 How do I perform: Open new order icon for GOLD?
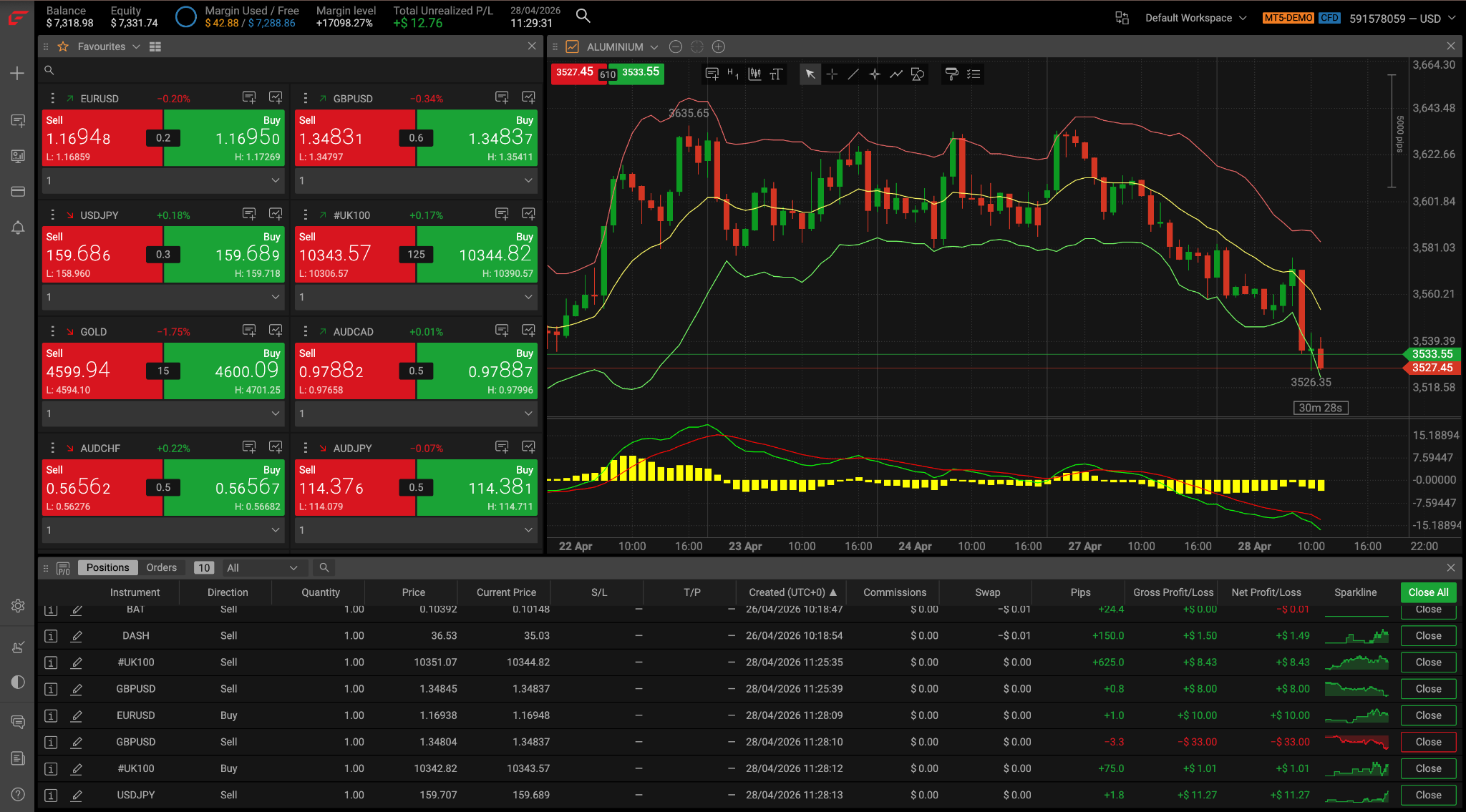249,331
